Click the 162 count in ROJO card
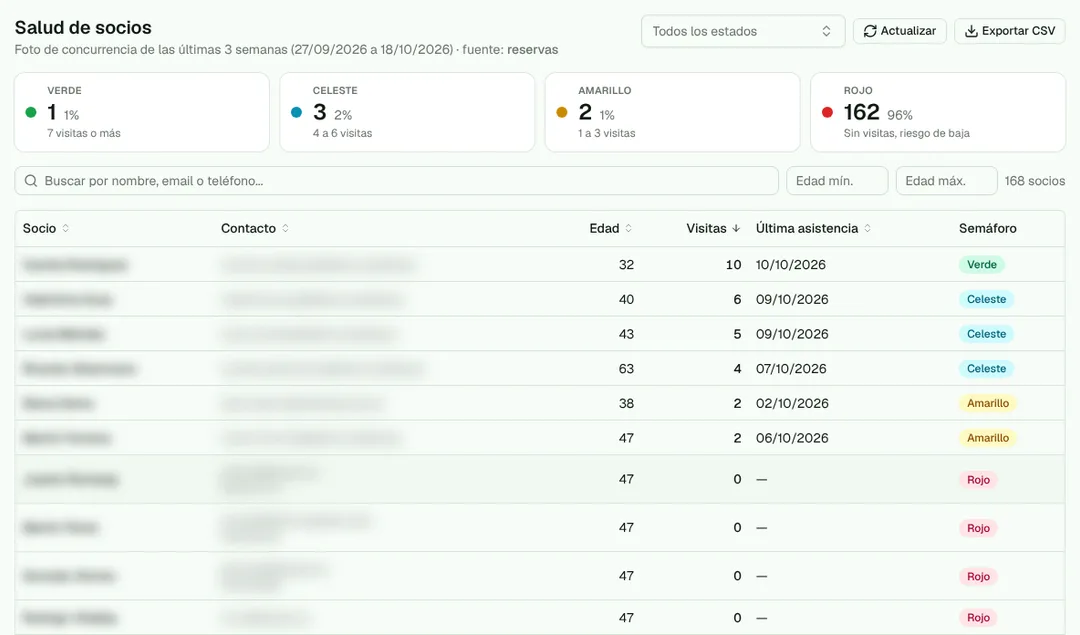The height and width of the screenshot is (635, 1080). [x=862, y=112]
